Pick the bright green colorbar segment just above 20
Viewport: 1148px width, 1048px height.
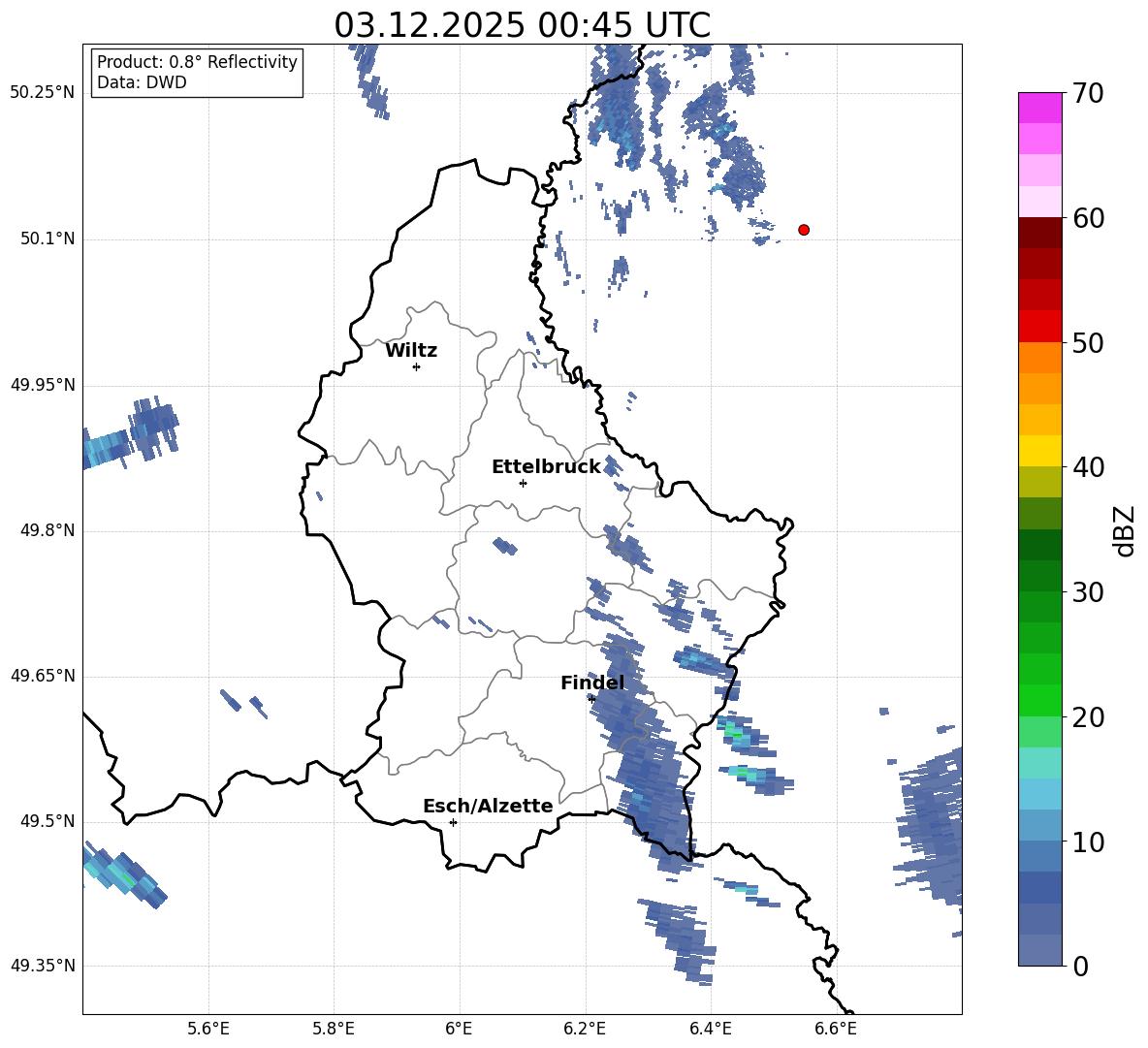(x=1039, y=700)
